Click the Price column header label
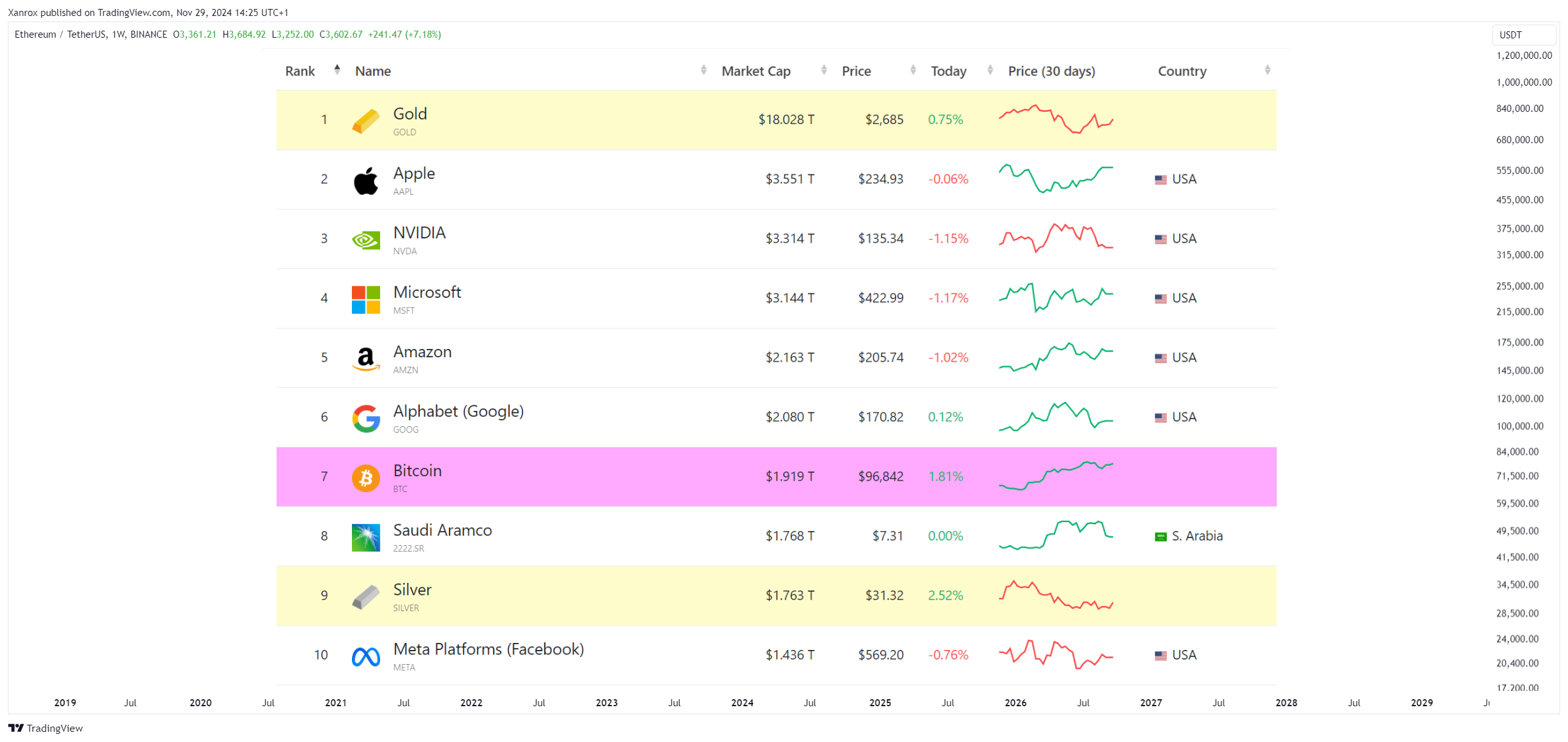Viewport: 1568px width, 742px height. 856,71
